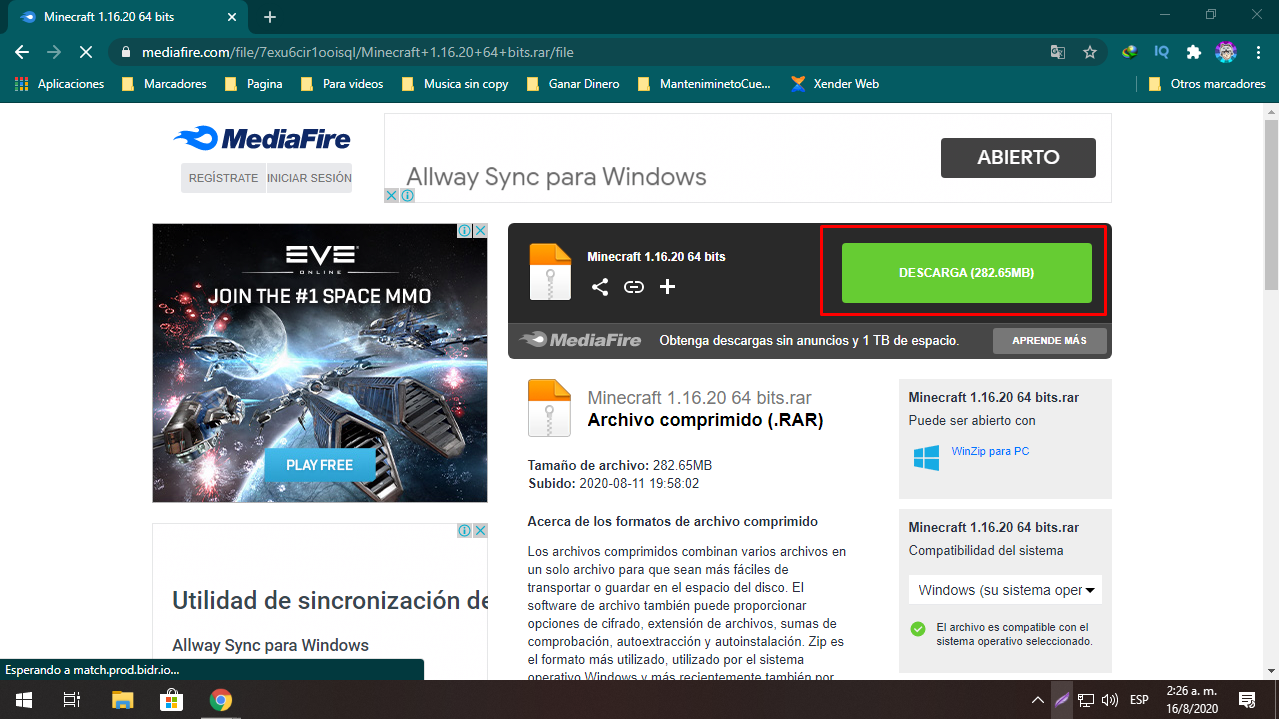Click the Chrome icon on the taskbar
Viewport: 1279px width, 719px height.
(221, 699)
